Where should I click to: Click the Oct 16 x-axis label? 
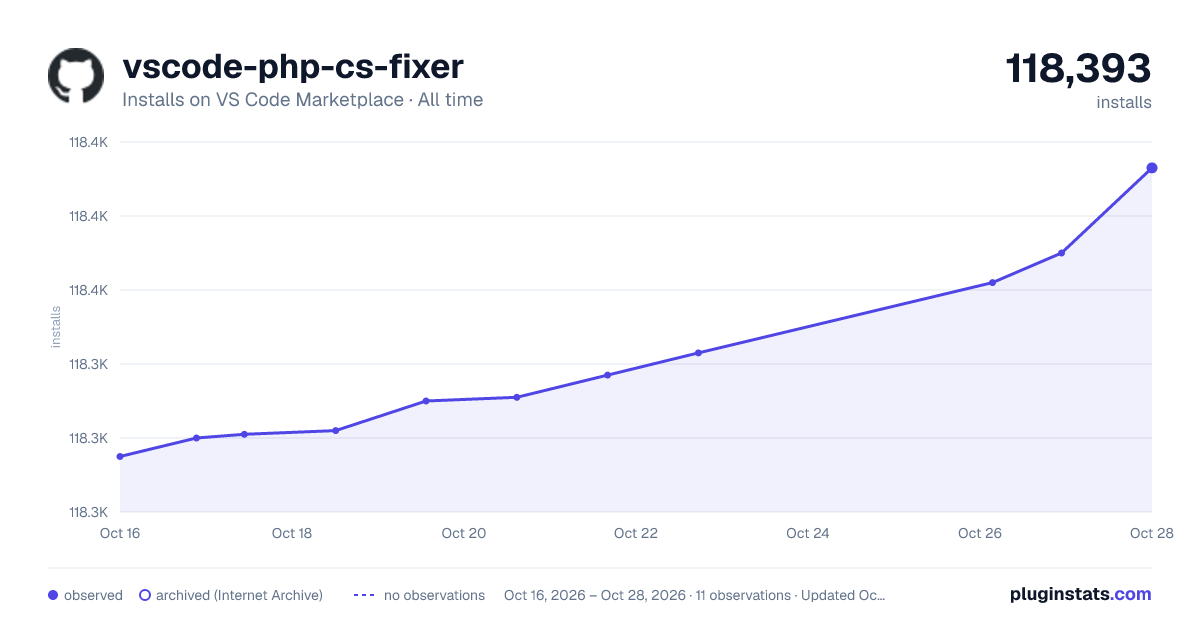(120, 533)
